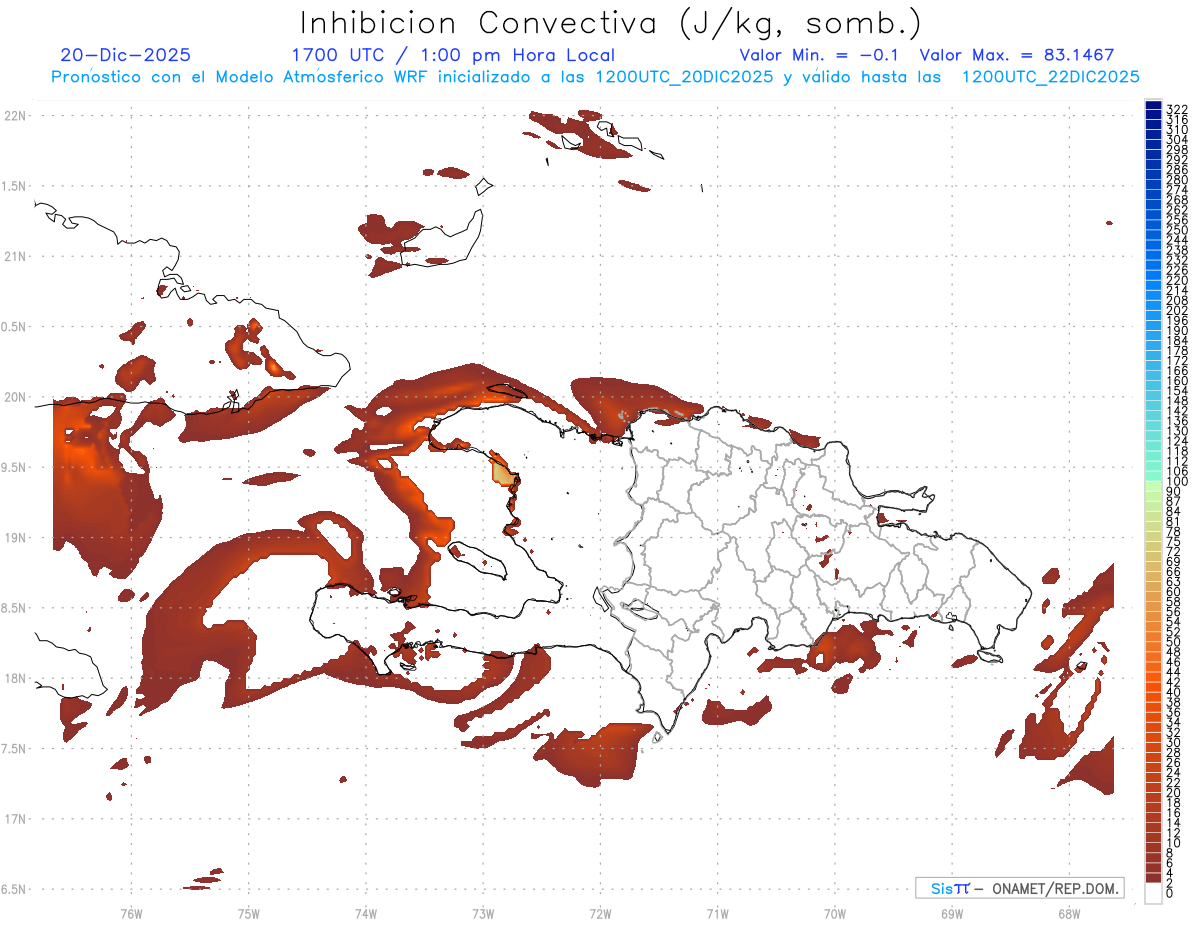Click the "70W" longitude label

[x=835, y=913]
